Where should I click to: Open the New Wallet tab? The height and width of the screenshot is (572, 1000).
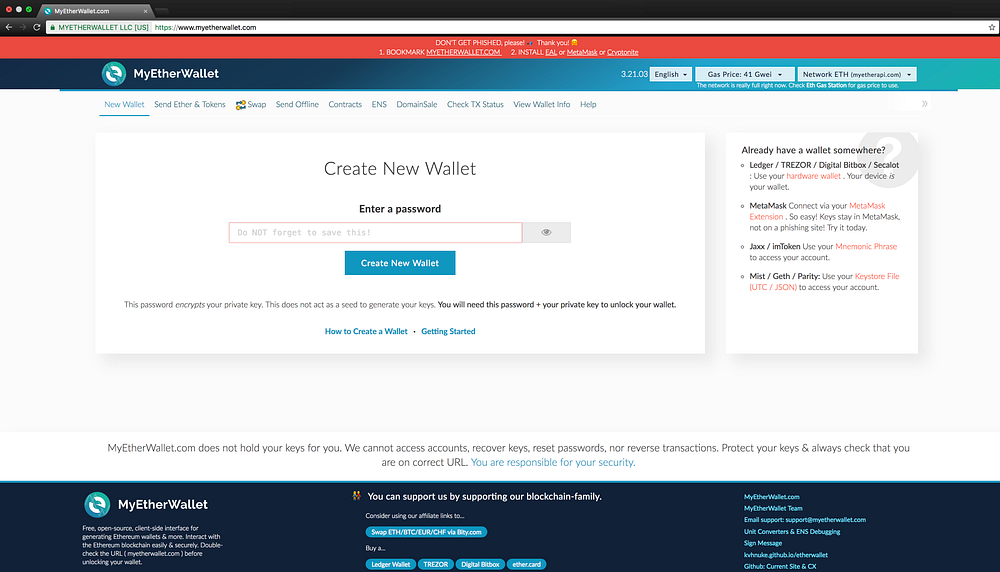click(x=124, y=105)
